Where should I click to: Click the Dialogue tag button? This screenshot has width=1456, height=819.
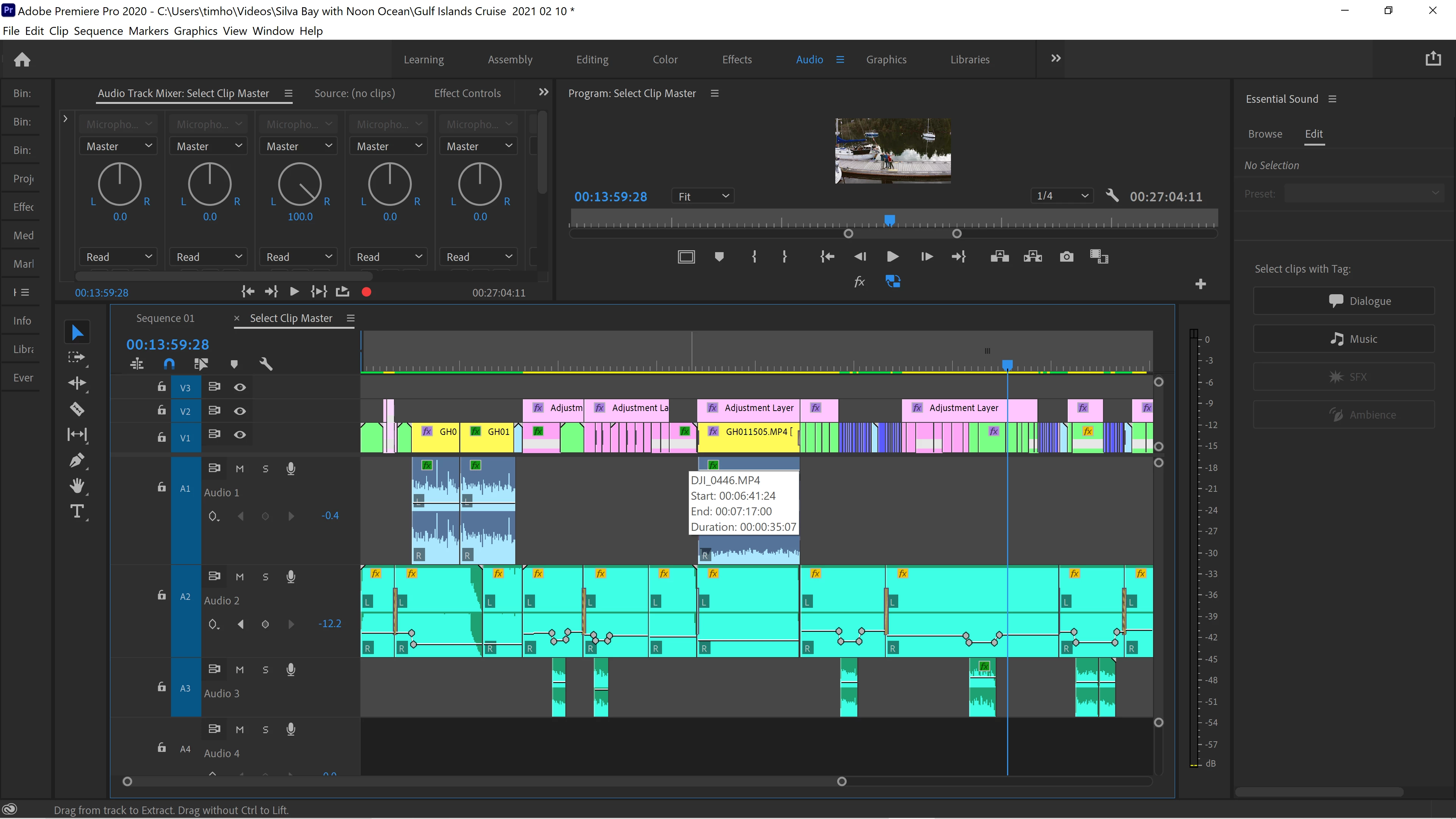pos(1343,301)
